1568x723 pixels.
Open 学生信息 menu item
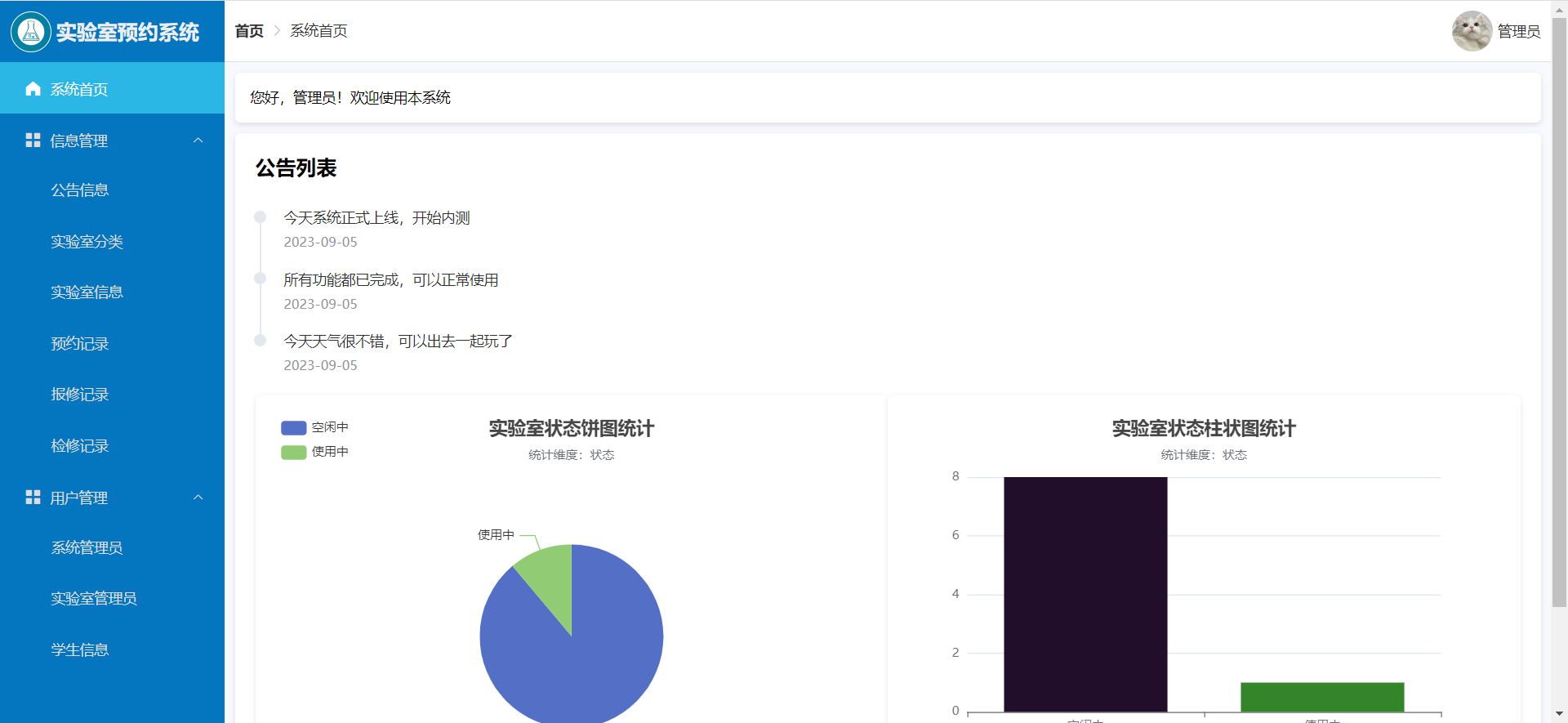pyautogui.click(x=112, y=650)
